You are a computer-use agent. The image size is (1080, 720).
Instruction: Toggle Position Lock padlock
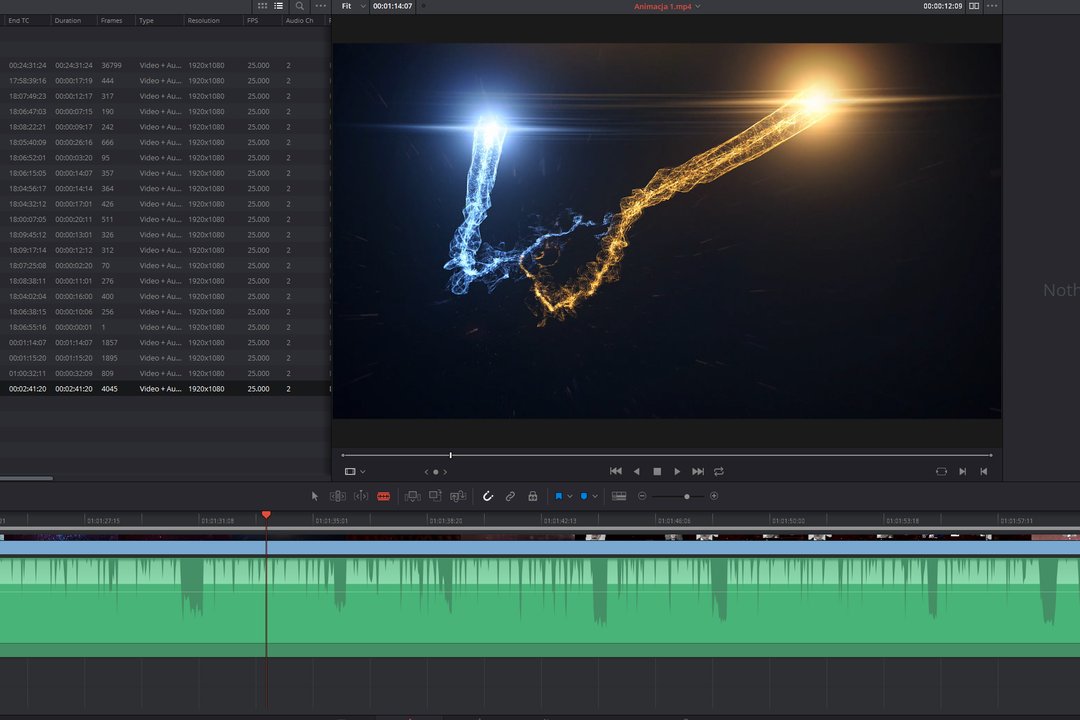pyautogui.click(x=532, y=496)
